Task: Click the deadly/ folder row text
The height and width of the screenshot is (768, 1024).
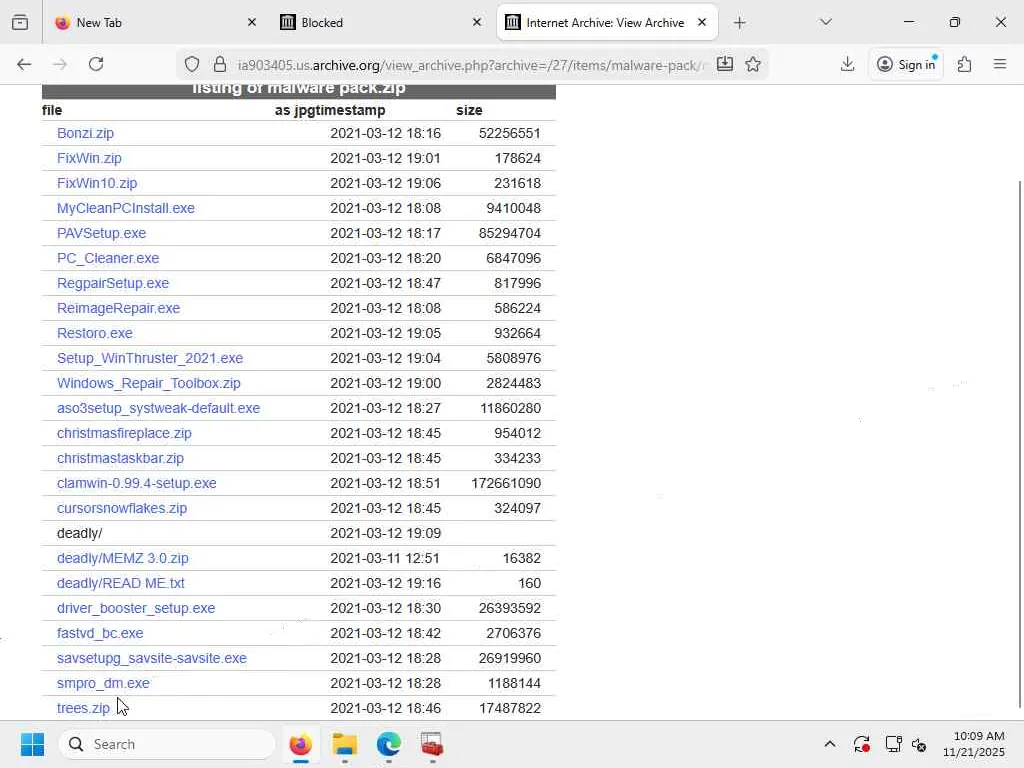Action: point(80,534)
